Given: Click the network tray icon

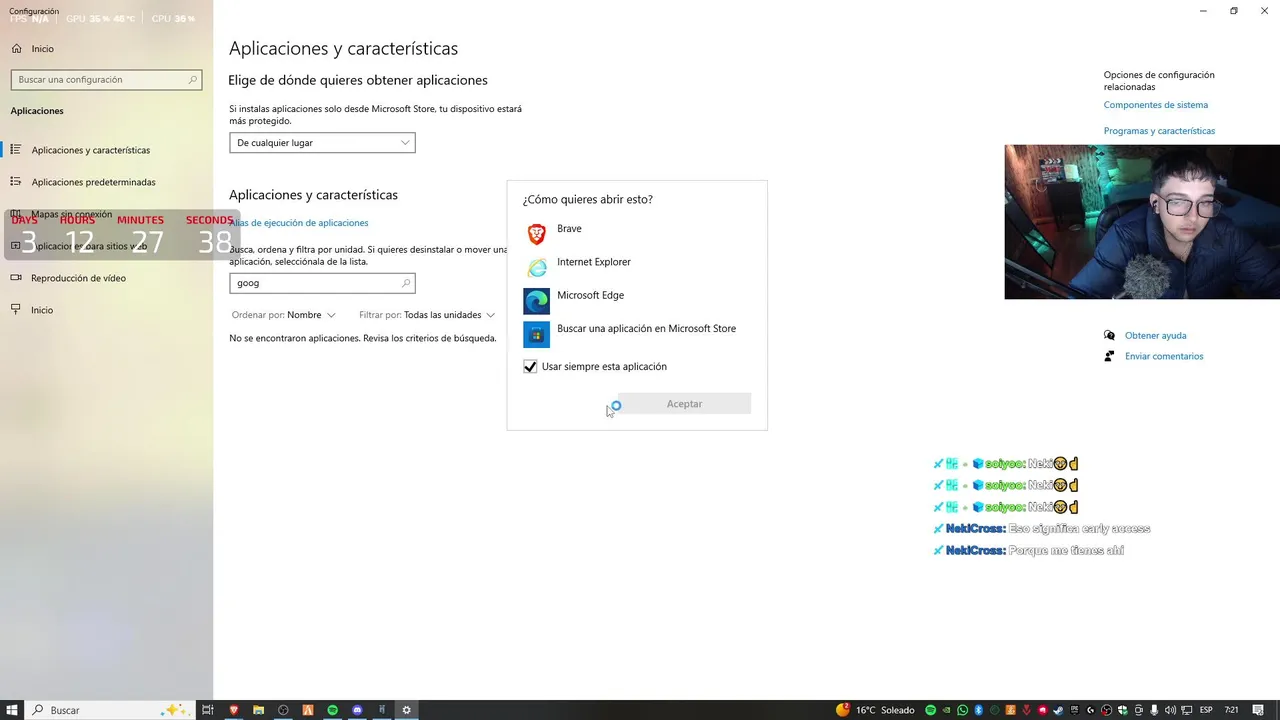Looking at the screenshot, I should [x=1187, y=710].
